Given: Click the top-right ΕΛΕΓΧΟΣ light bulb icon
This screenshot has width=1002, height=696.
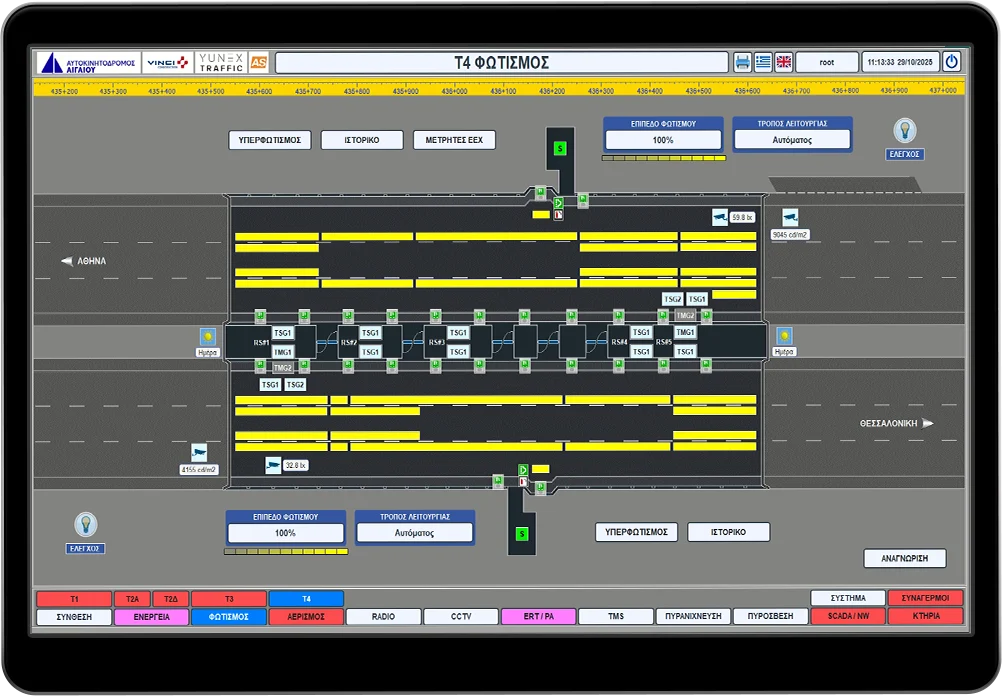Looking at the screenshot, I should pos(905,130).
